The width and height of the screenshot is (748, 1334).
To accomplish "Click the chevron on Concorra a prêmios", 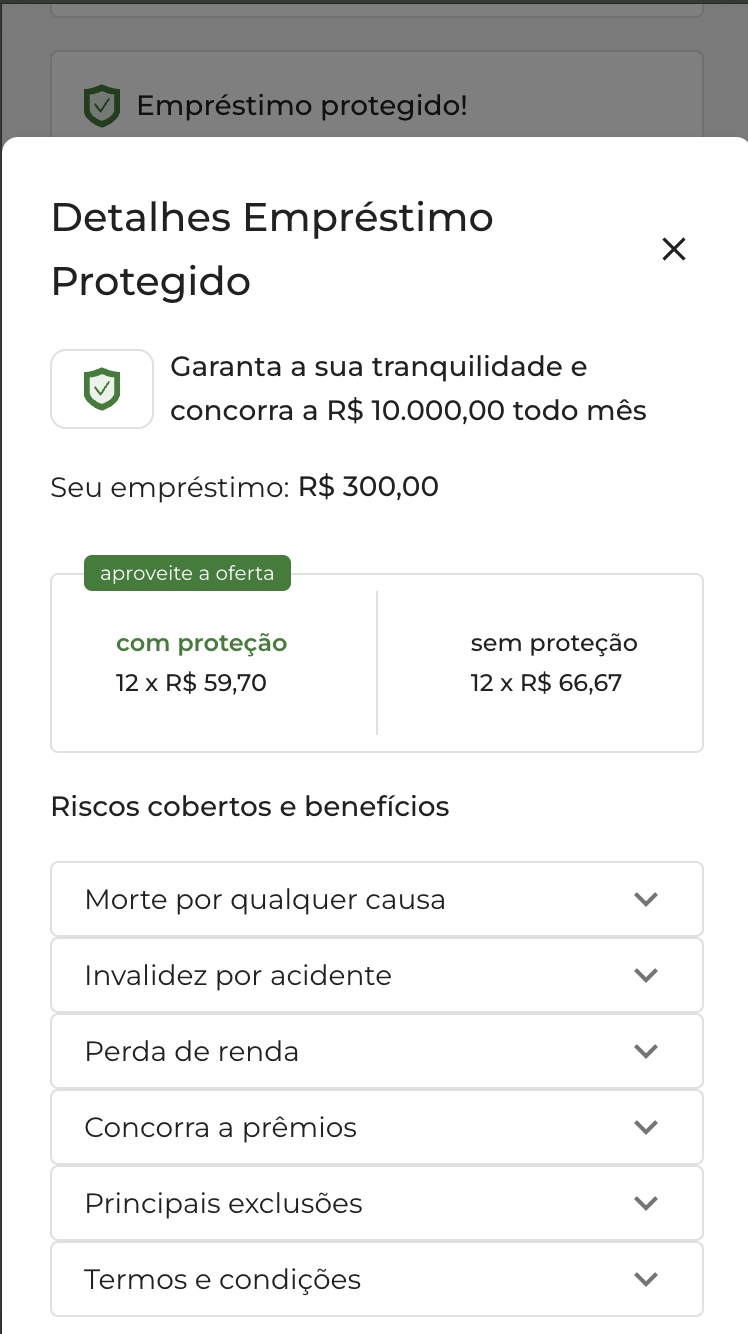I will click(x=646, y=1127).
